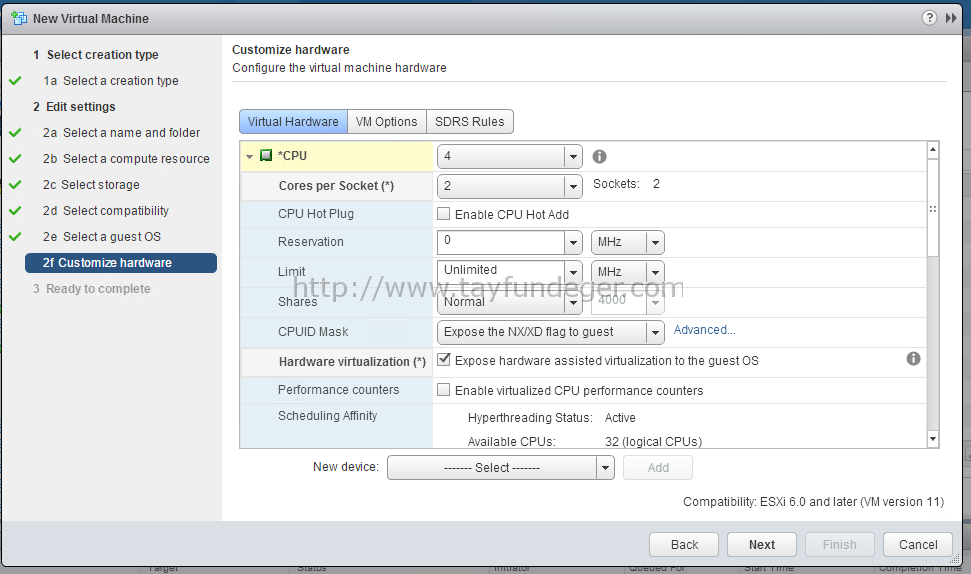
Task: Click the Sockets value text
Action: (x=656, y=184)
